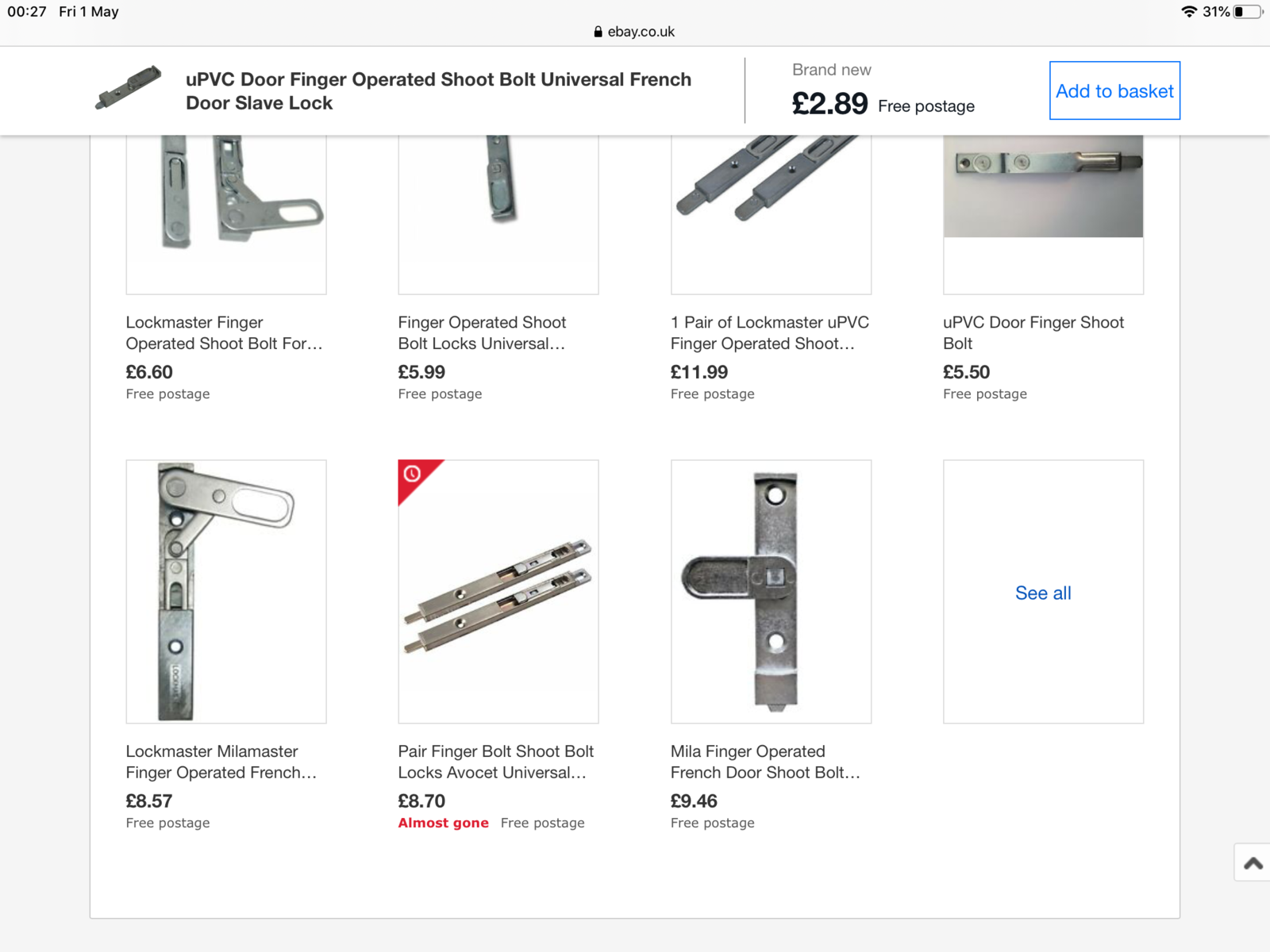Add the shoot bolt to basket
This screenshot has width=1270, height=952.
[1114, 91]
